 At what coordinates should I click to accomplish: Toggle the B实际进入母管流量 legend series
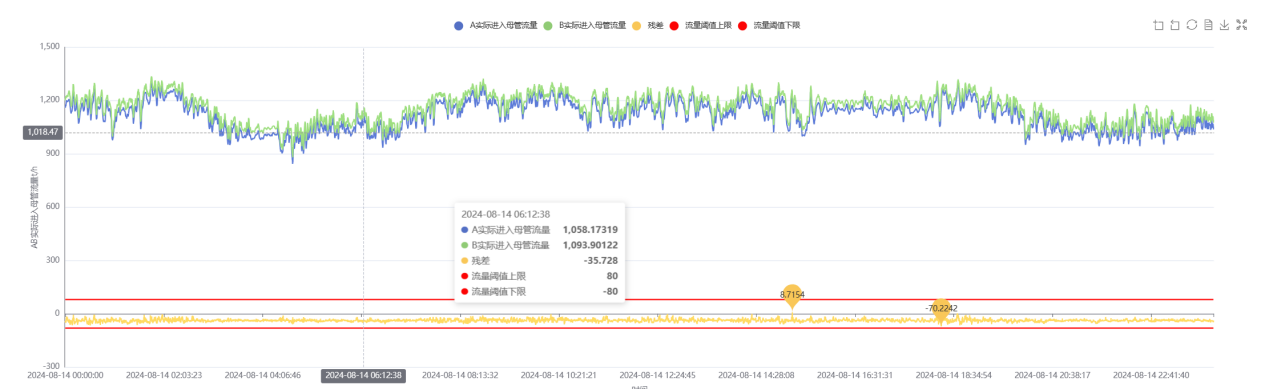(584, 25)
